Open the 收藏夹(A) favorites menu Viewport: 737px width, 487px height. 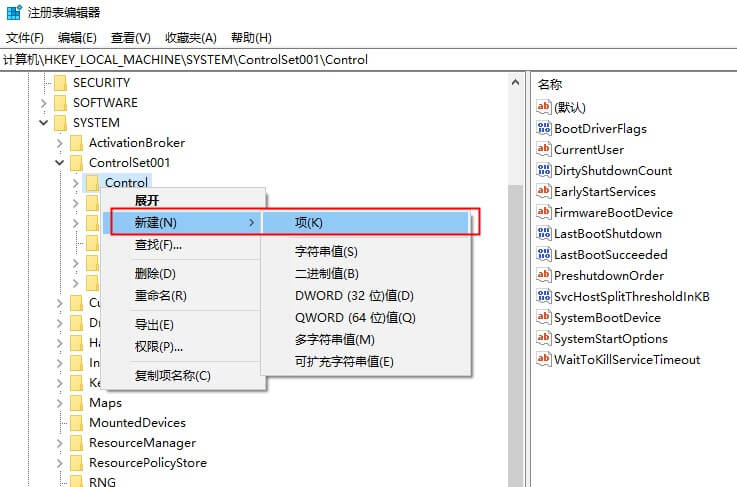tap(190, 38)
